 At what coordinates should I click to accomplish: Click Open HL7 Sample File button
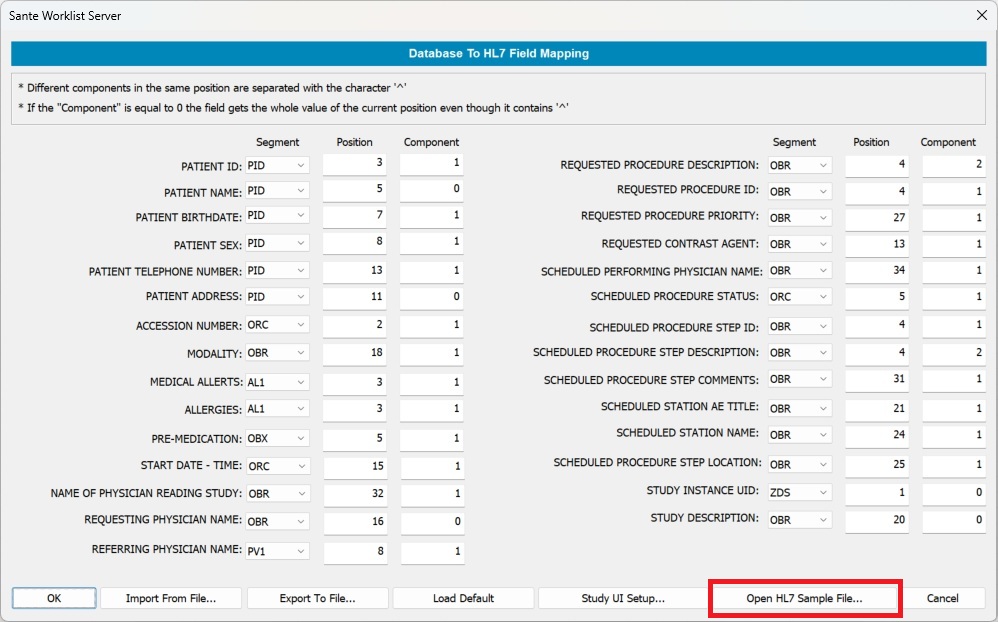pyautogui.click(x=804, y=598)
